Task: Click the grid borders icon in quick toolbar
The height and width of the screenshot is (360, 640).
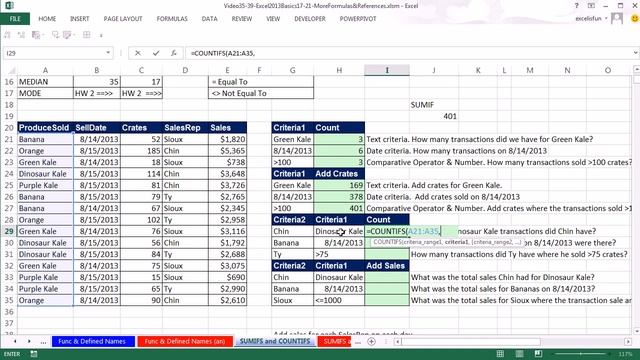Action: 87,35
